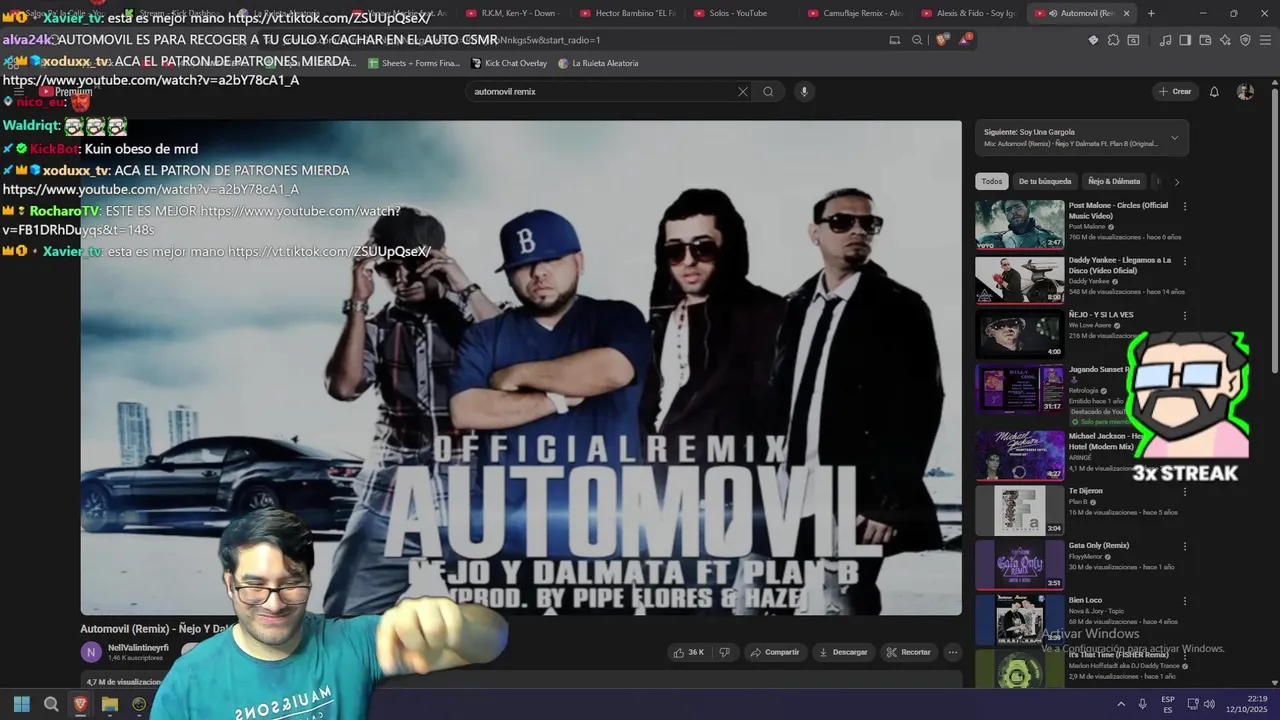The image size is (1280, 720).
Task: Clear the YouTube search box with X
Action: point(742,91)
